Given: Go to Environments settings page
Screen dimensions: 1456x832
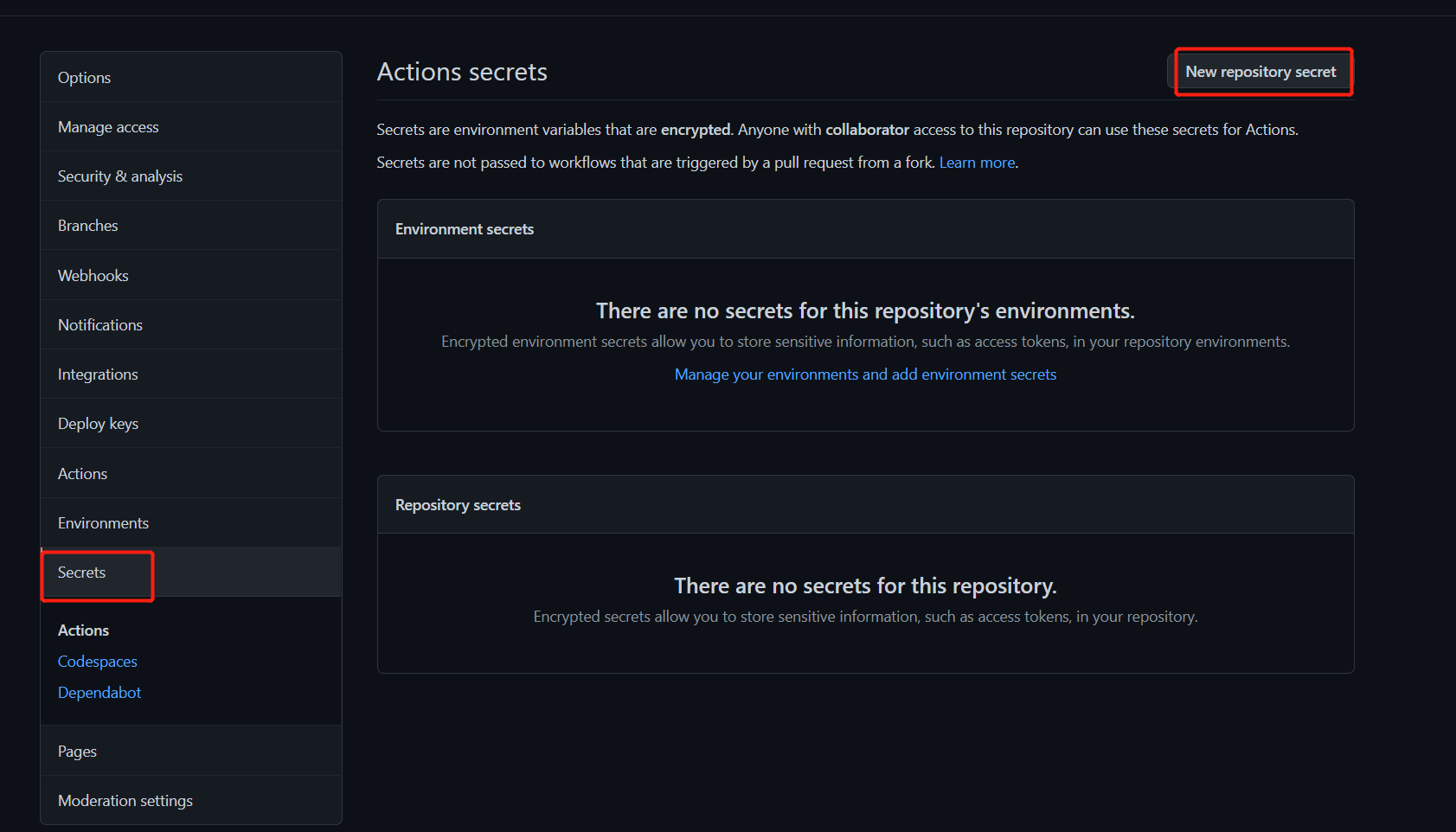Looking at the screenshot, I should pos(103,523).
